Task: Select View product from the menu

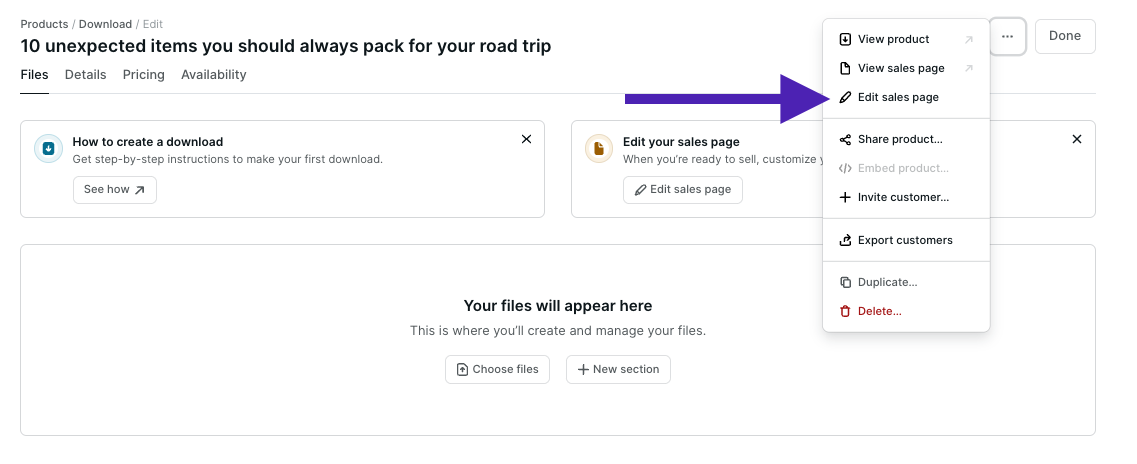Action: [893, 40]
